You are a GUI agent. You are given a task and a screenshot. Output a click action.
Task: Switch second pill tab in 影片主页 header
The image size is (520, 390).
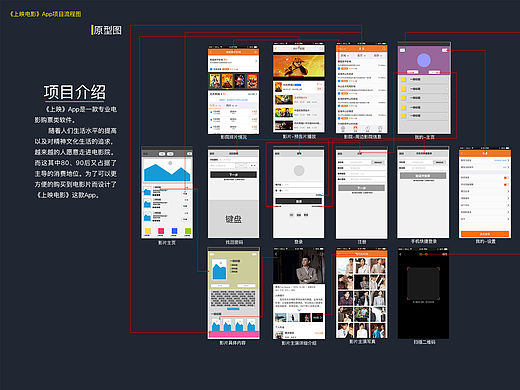coord(170,154)
